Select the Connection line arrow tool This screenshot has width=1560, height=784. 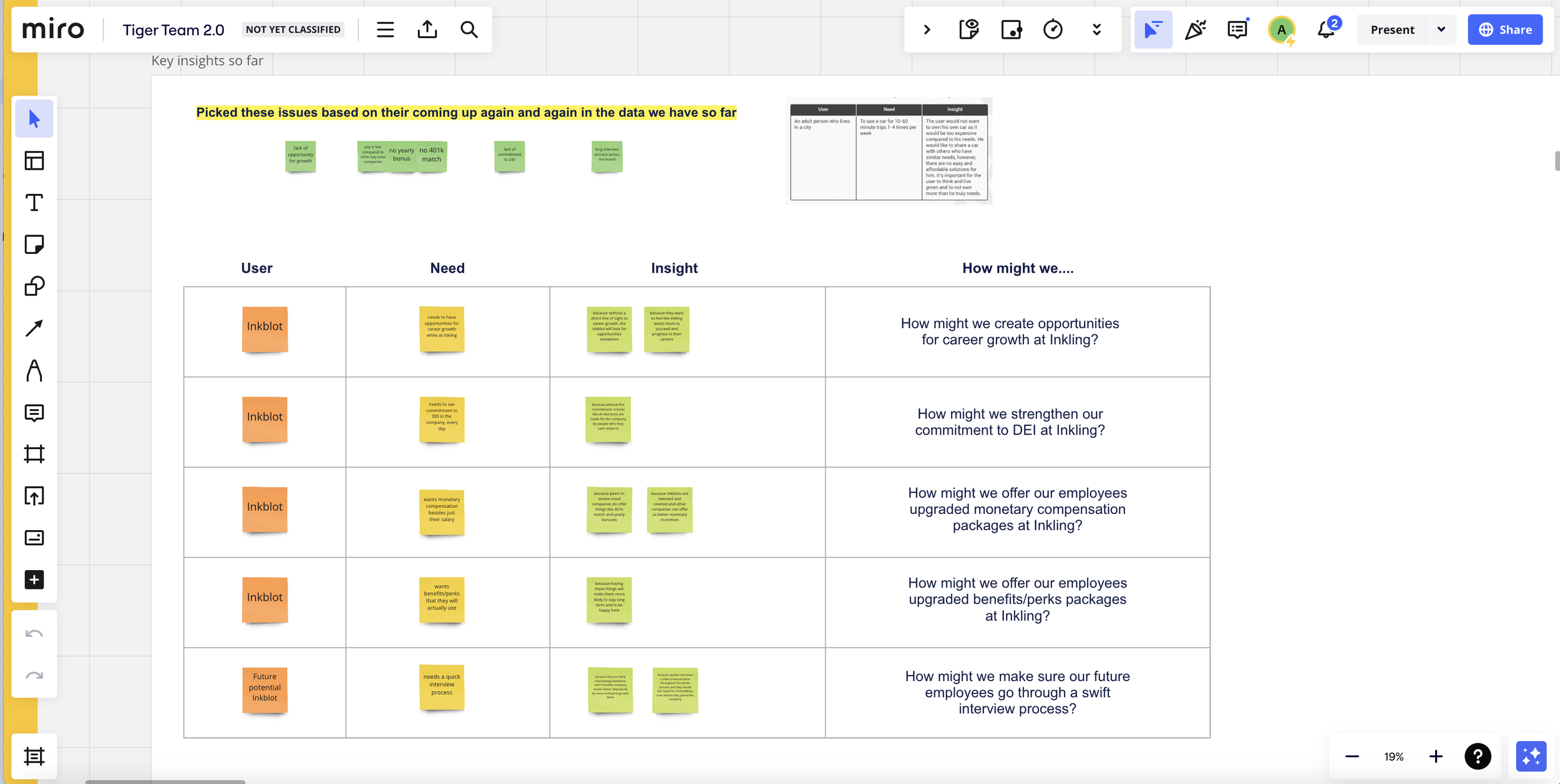[x=34, y=328]
